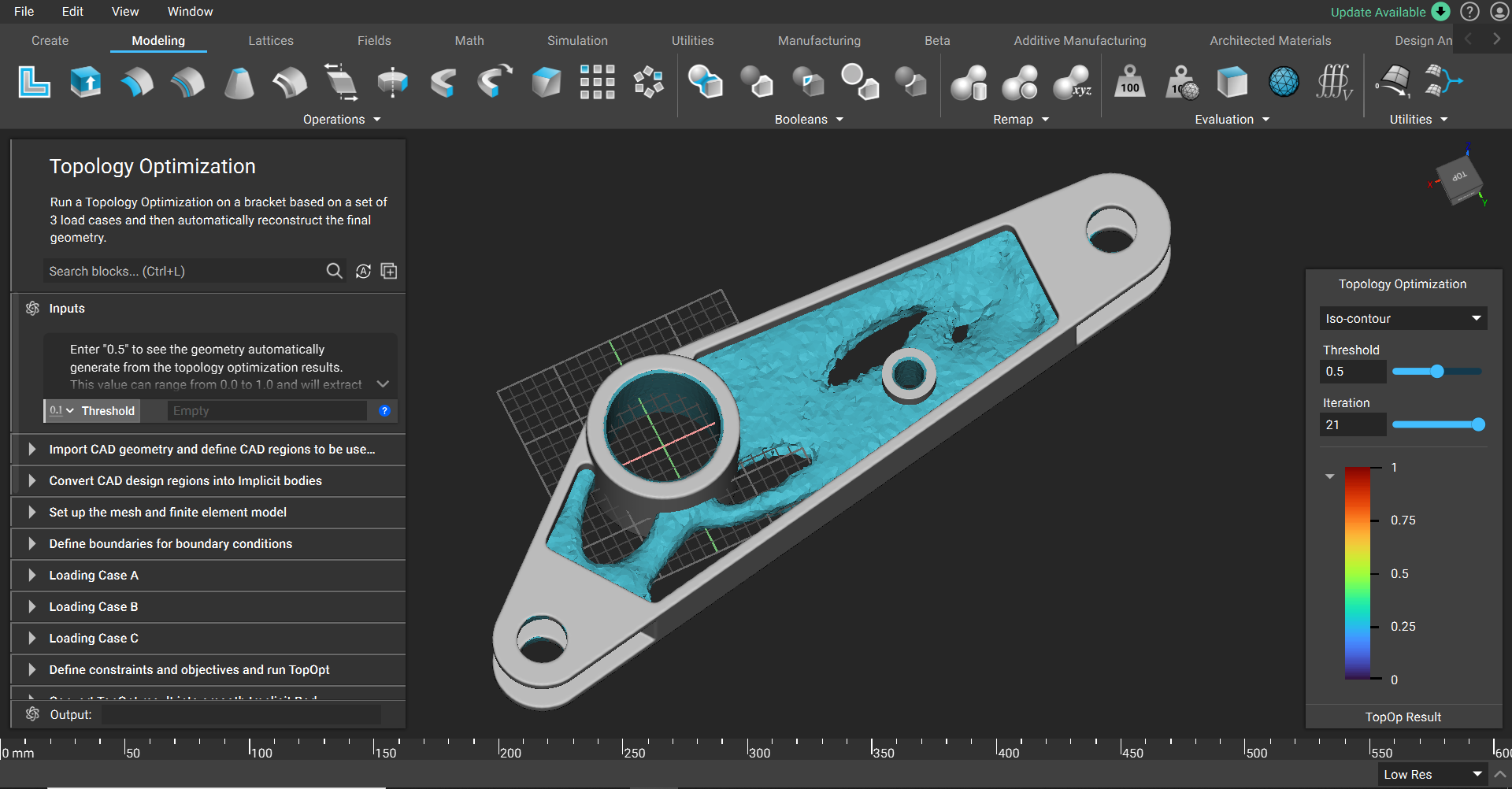Click the rectangular array pattern grid icon
The width and height of the screenshot is (1512, 789).
tap(597, 82)
